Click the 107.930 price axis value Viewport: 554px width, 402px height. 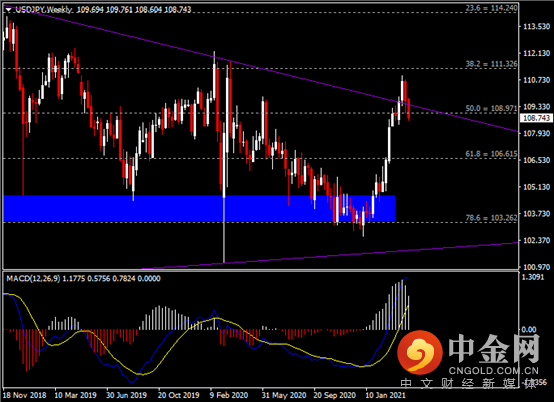coord(536,134)
